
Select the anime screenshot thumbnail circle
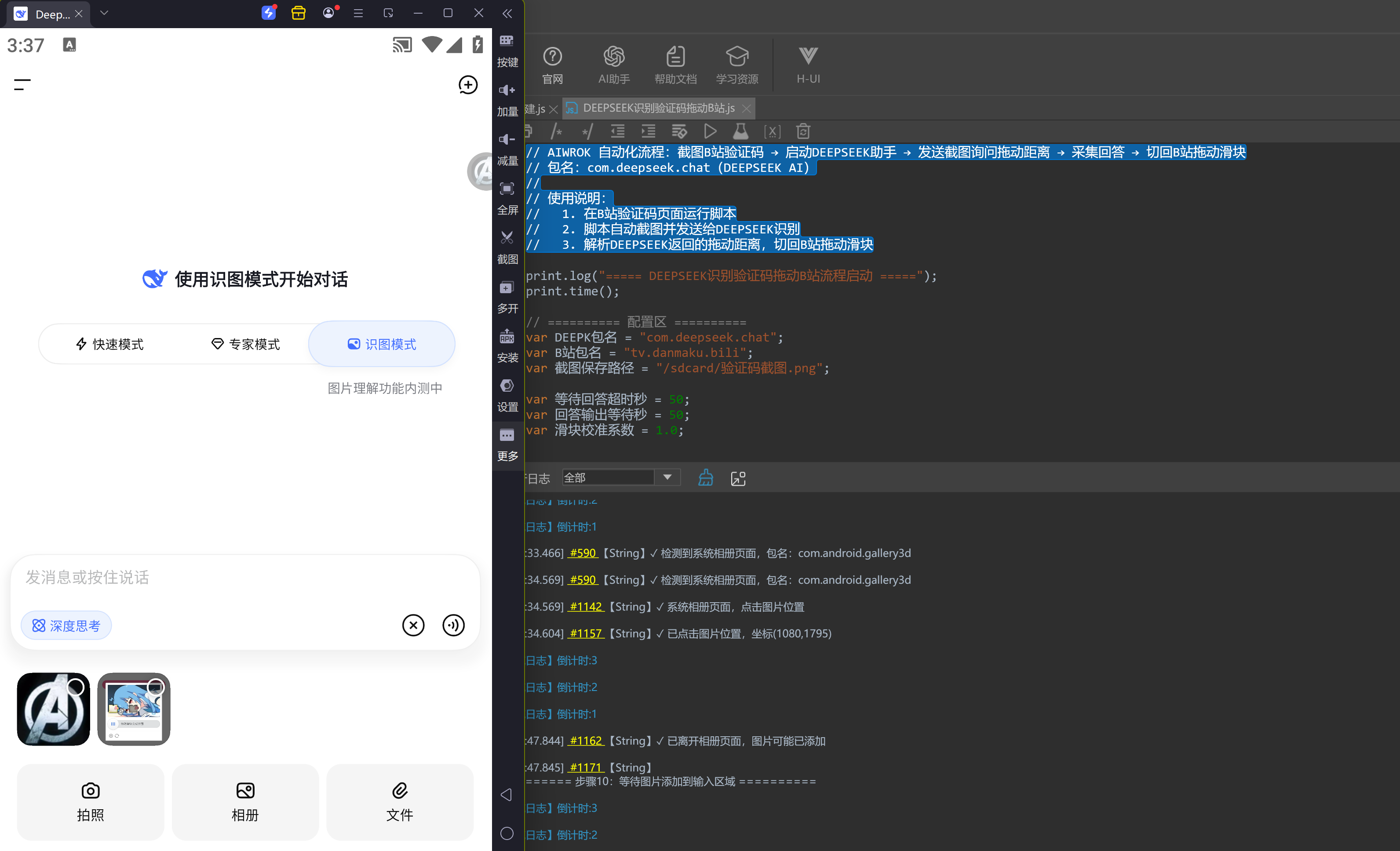155,687
